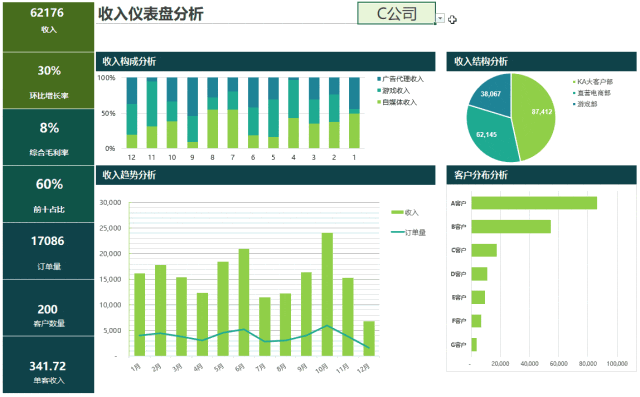
Task: Click the G客户 horizontal bar
Action: [x=474, y=345]
